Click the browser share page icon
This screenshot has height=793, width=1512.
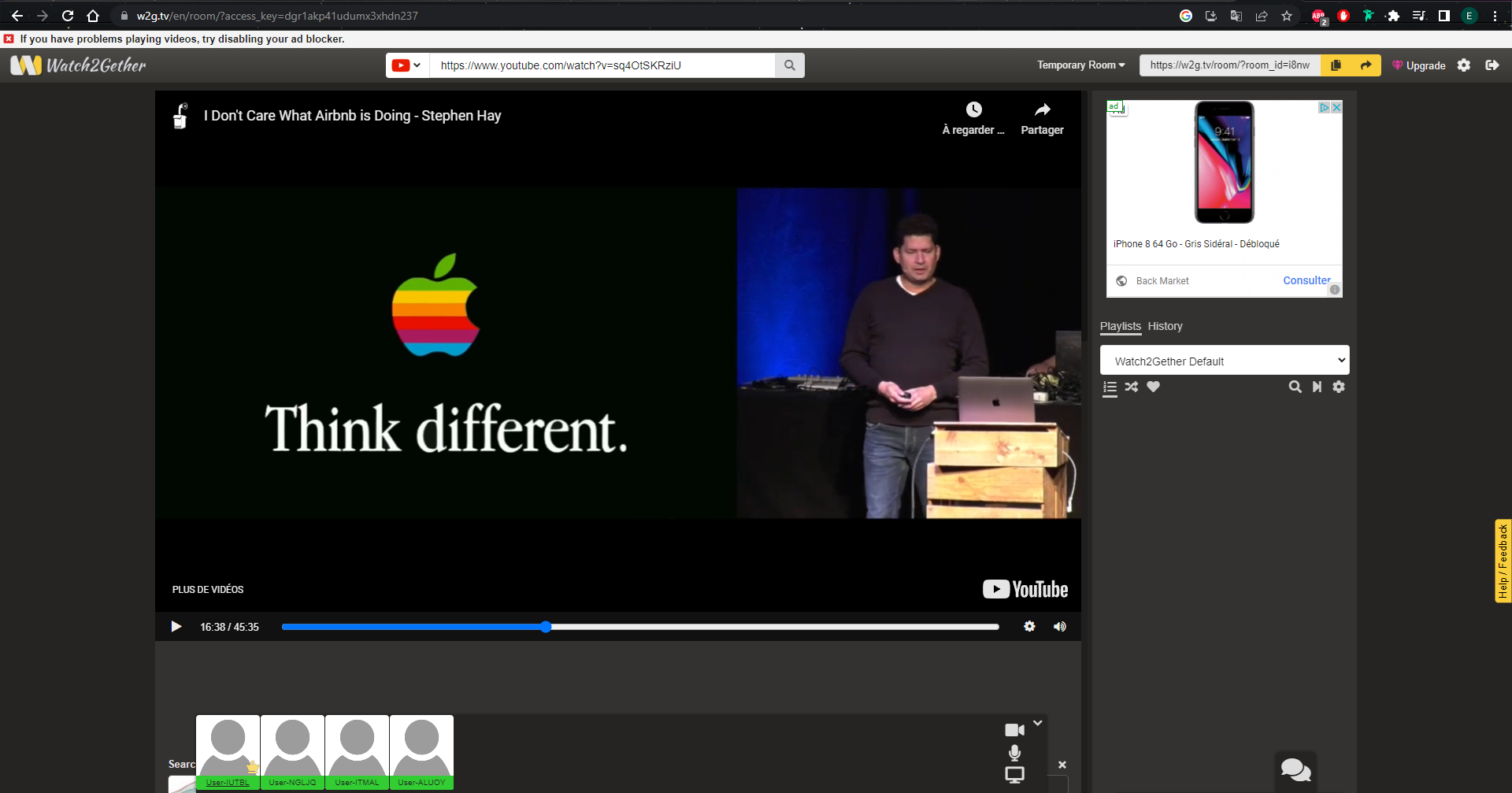click(x=1262, y=16)
